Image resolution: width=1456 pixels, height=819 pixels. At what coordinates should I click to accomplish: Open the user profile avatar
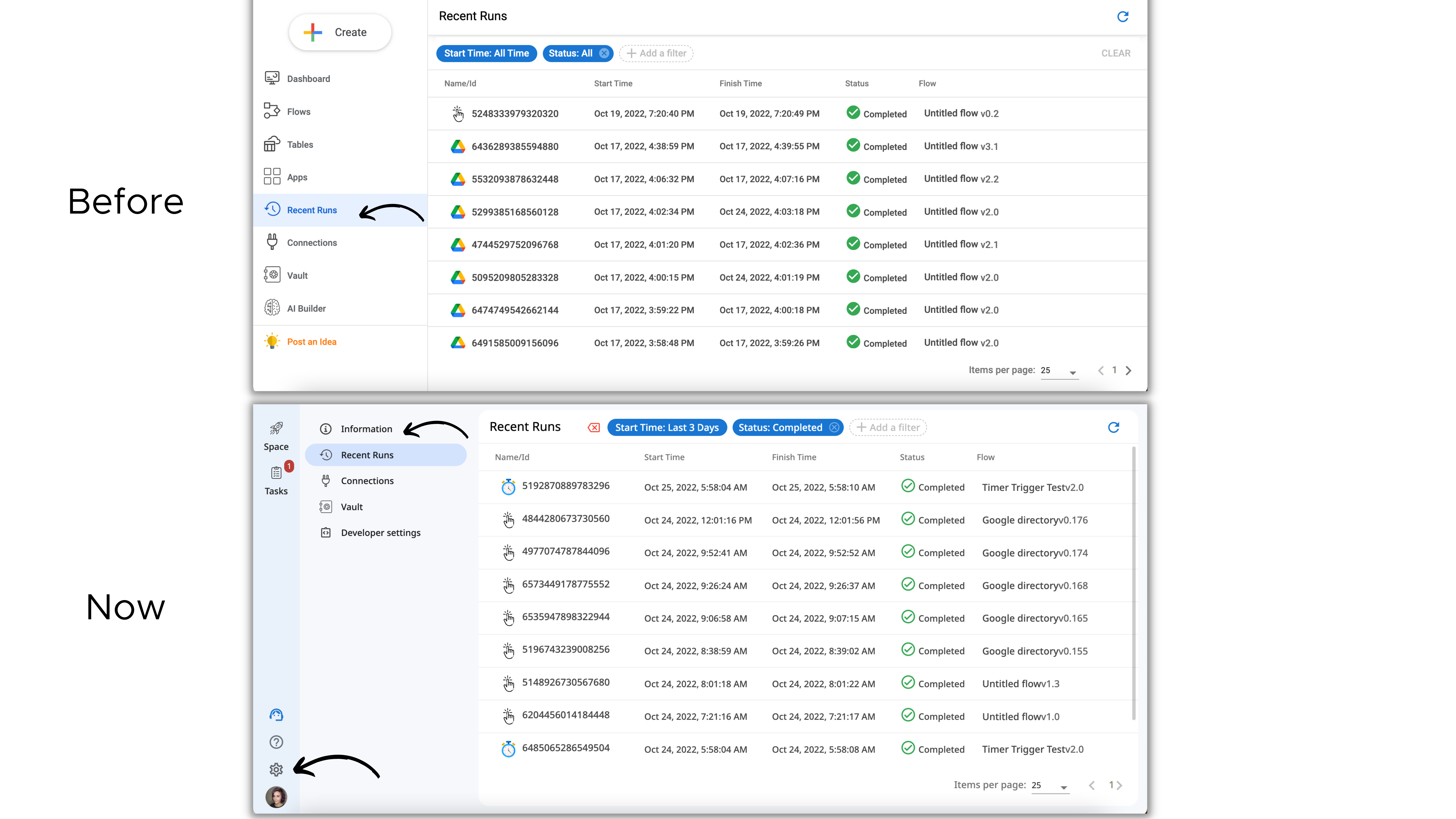[276, 797]
